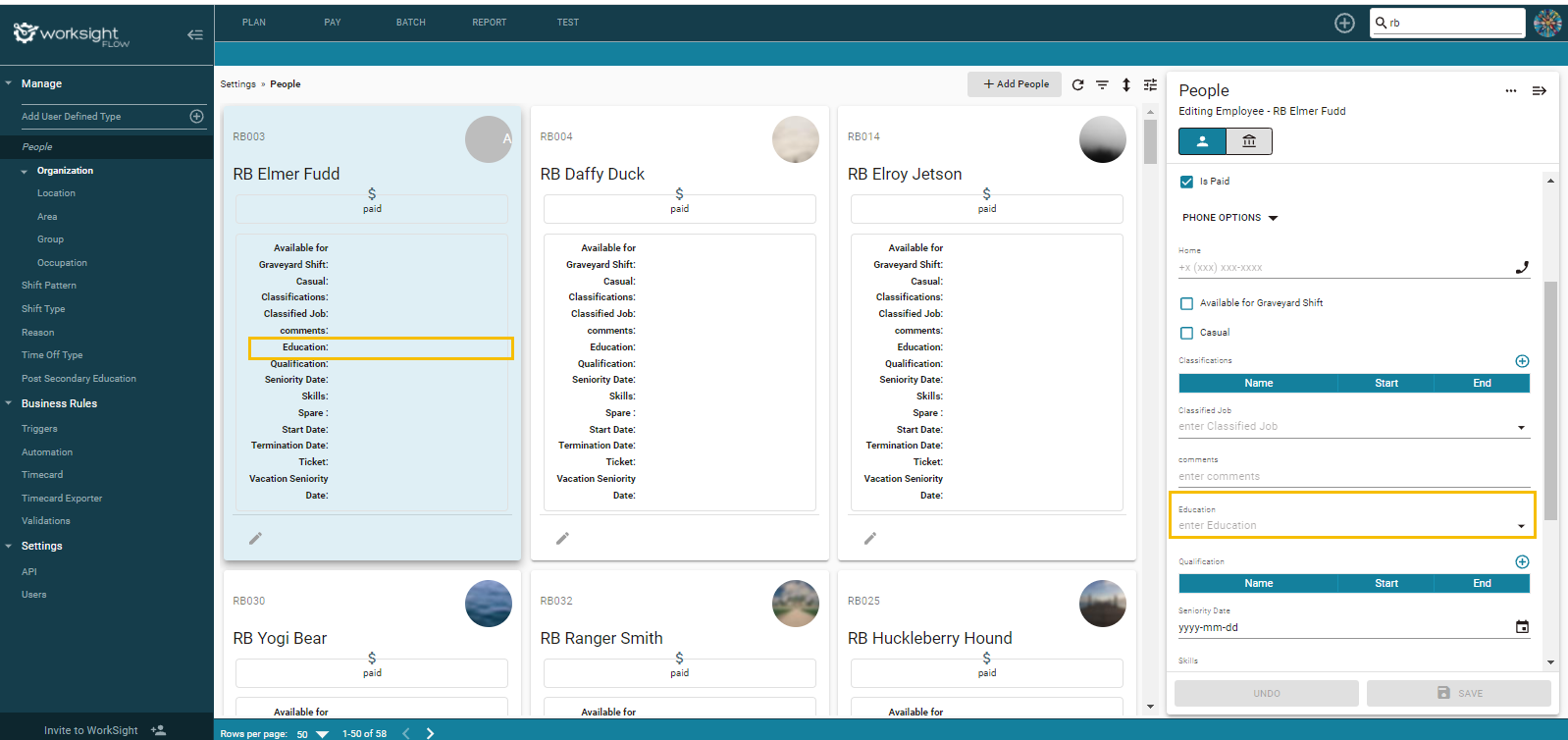Click the Add People button
Image resolution: width=1568 pixels, height=740 pixels.
point(1015,84)
